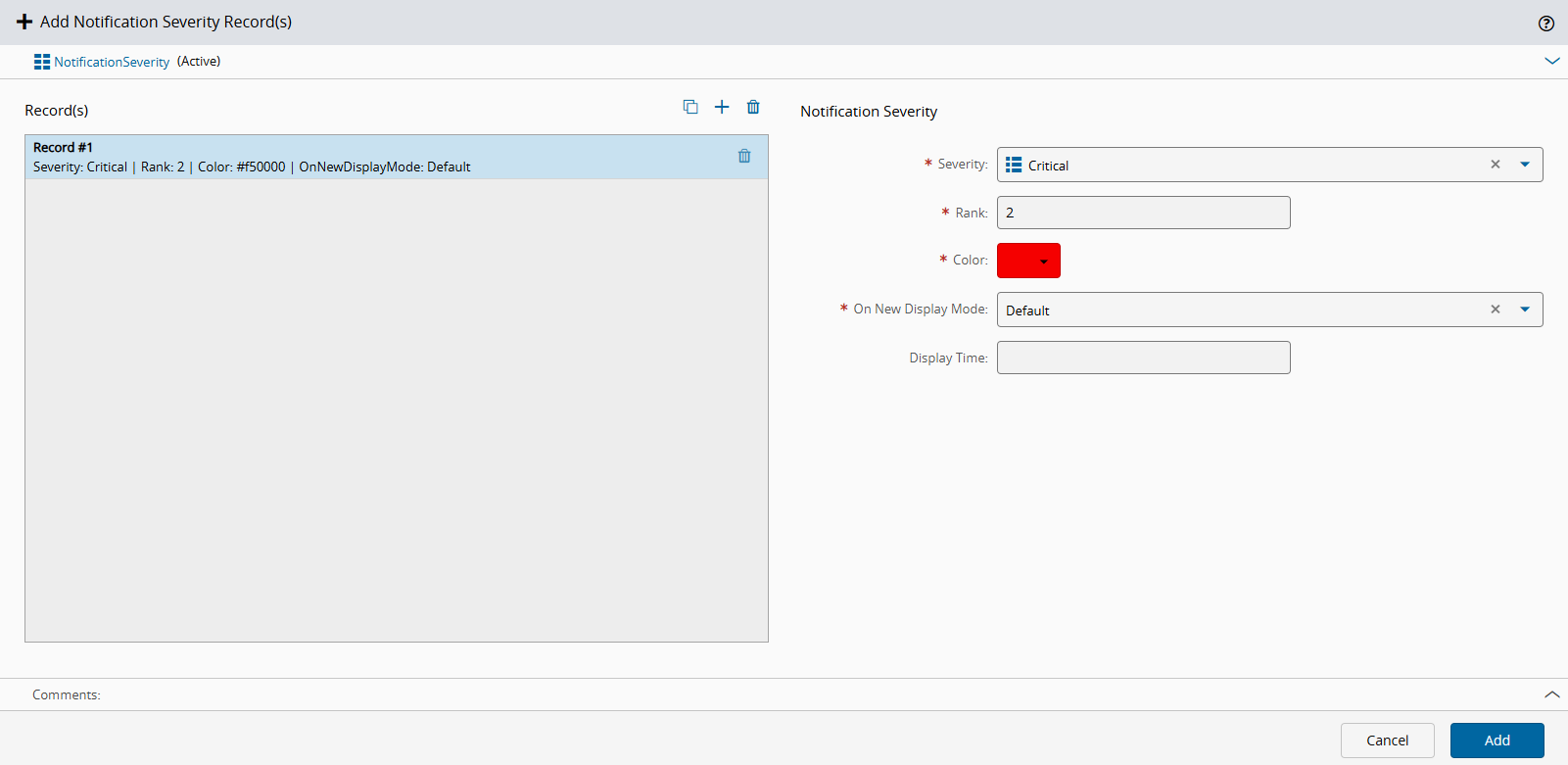Clear the Severity field value
Viewport: 1568px width, 765px height.
pos(1496,165)
